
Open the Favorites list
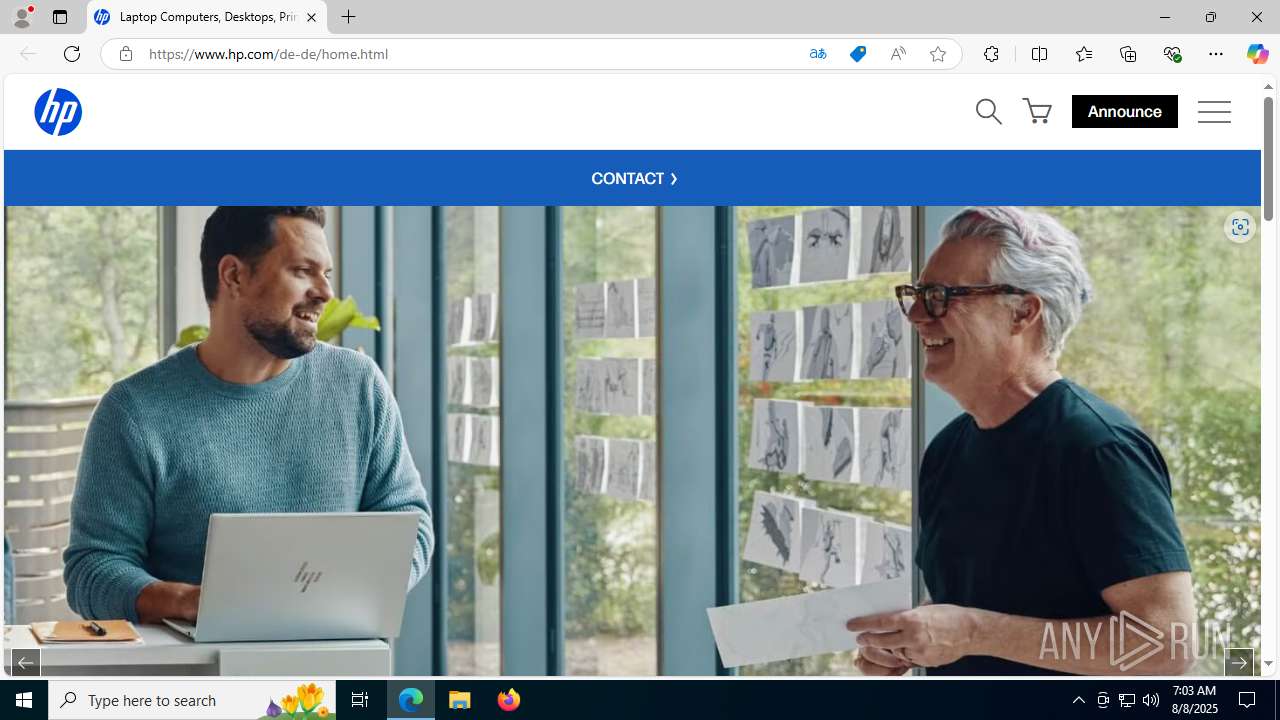tap(1083, 54)
